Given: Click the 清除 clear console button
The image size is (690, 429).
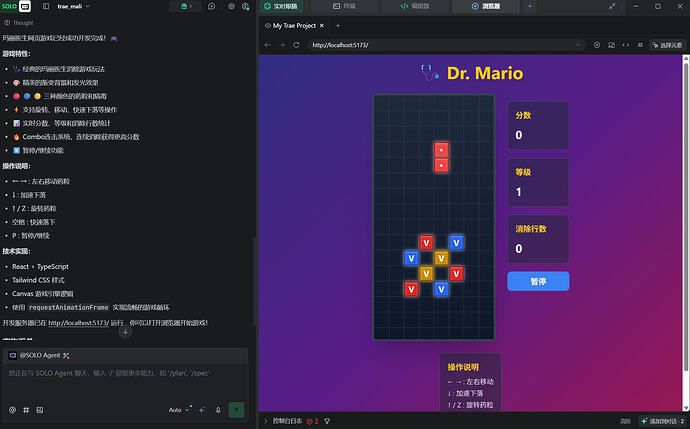Looking at the screenshot, I should point(625,422).
